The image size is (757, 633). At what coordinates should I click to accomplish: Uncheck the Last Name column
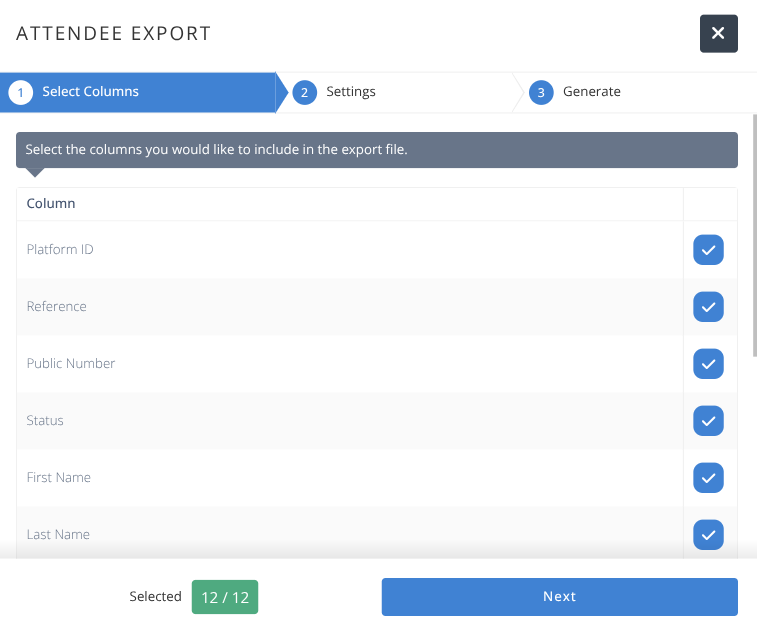(708, 535)
